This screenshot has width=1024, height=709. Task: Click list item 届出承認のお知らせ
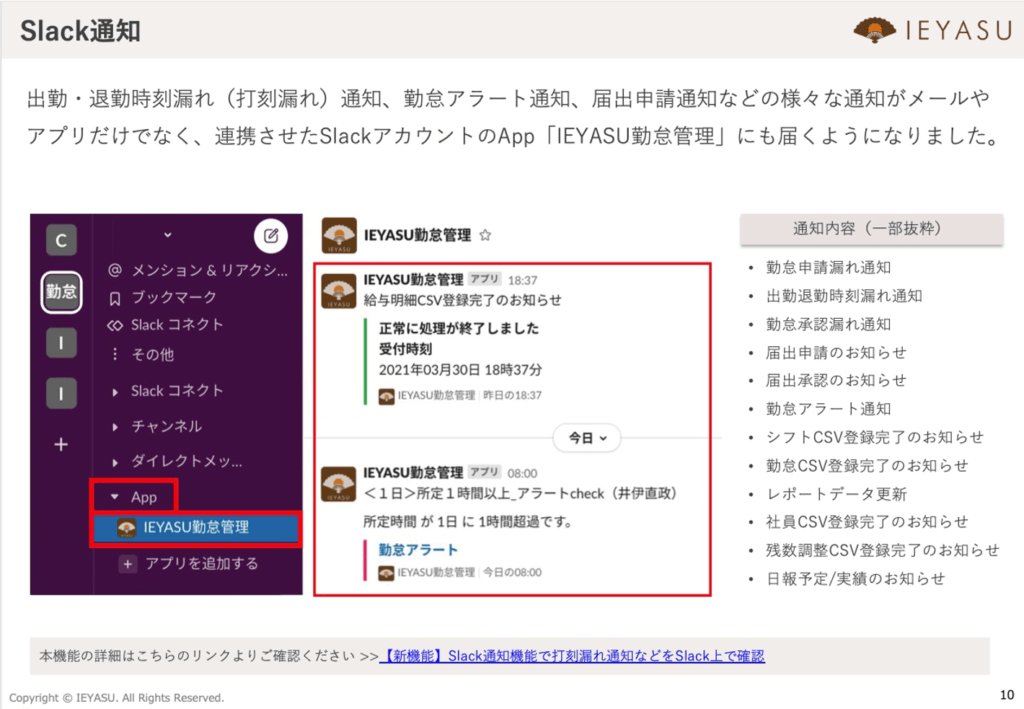click(836, 381)
